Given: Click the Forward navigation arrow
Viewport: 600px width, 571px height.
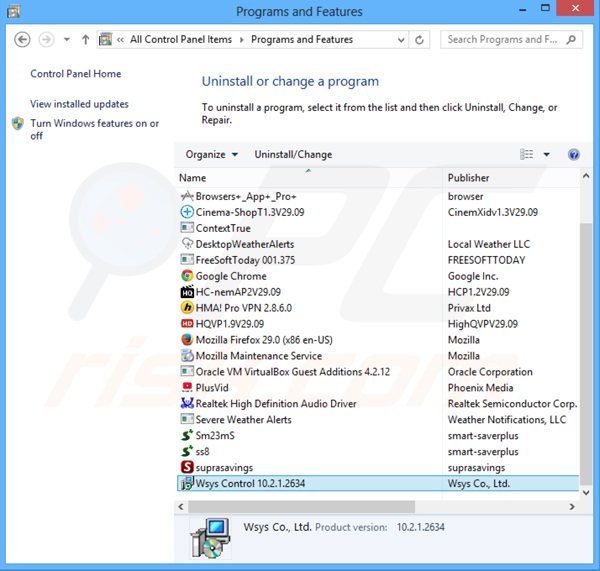Looking at the screenshot, I should coord(46,39).
